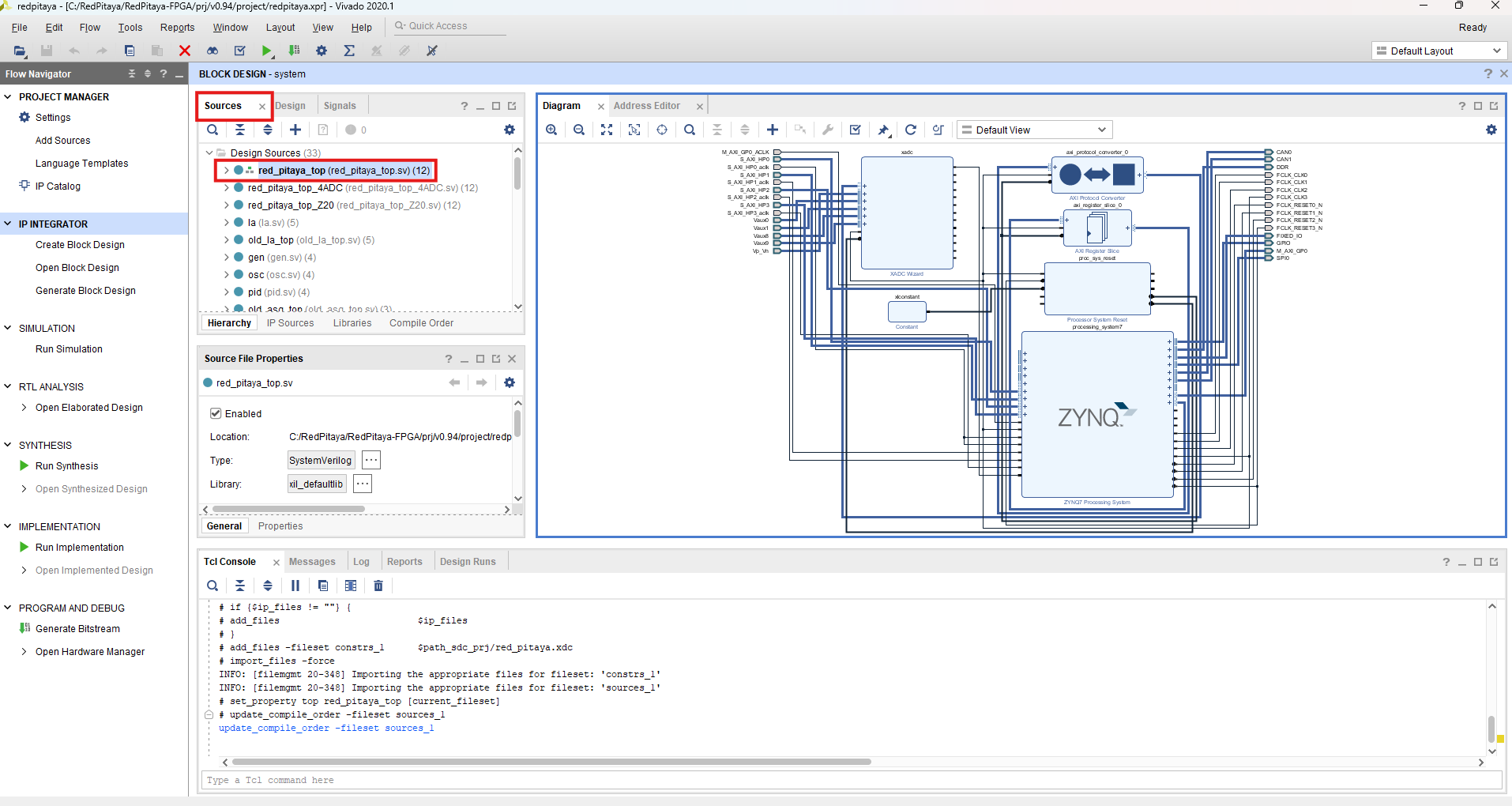The height and width of the screenshot is (806, 1512).
Task: Click the Sigma reports icon in main toolbar
Action: pyautogui.click(x=349, y=51)
